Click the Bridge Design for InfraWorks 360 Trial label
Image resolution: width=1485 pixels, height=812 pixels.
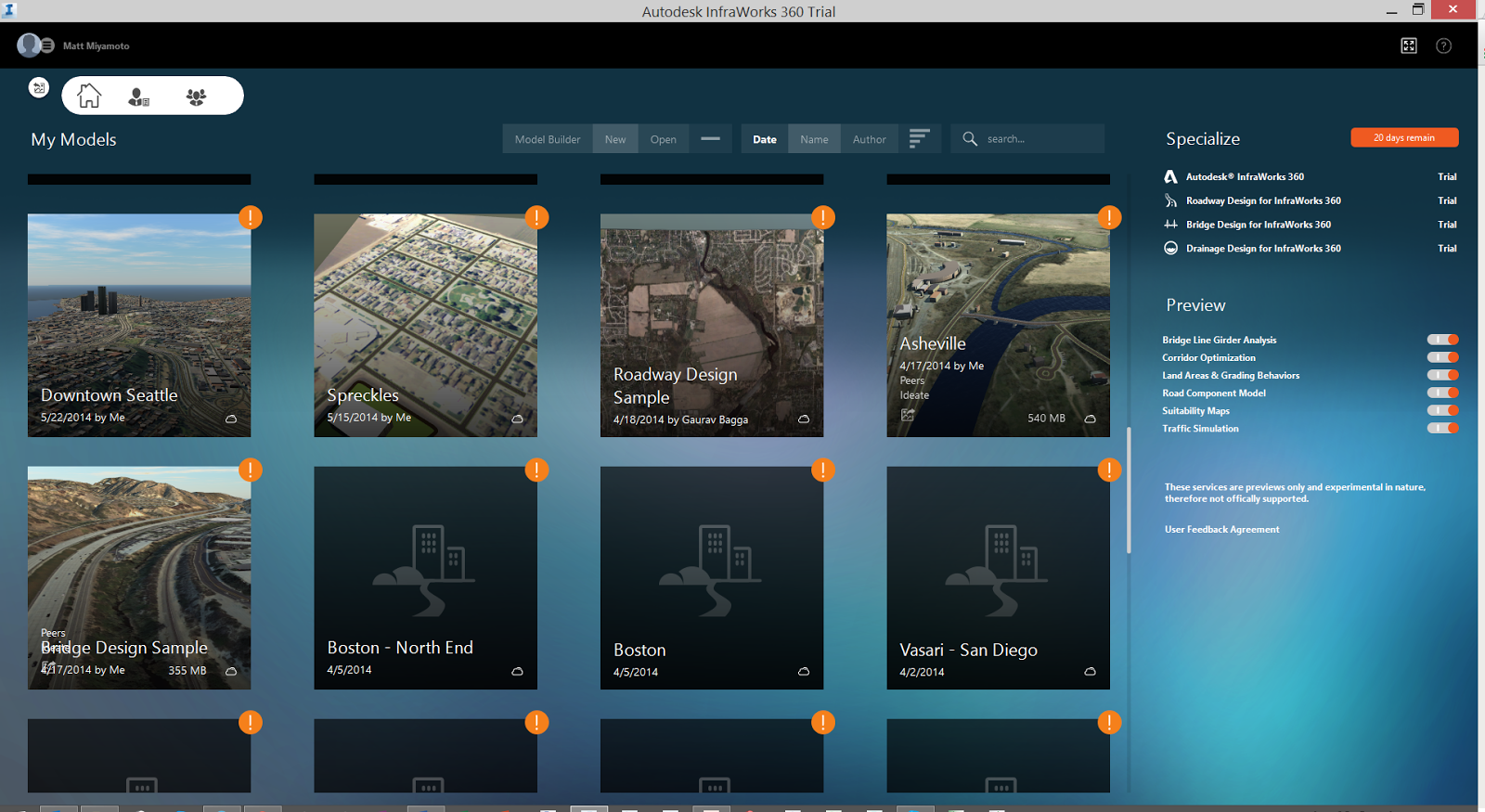point(1447,225)
